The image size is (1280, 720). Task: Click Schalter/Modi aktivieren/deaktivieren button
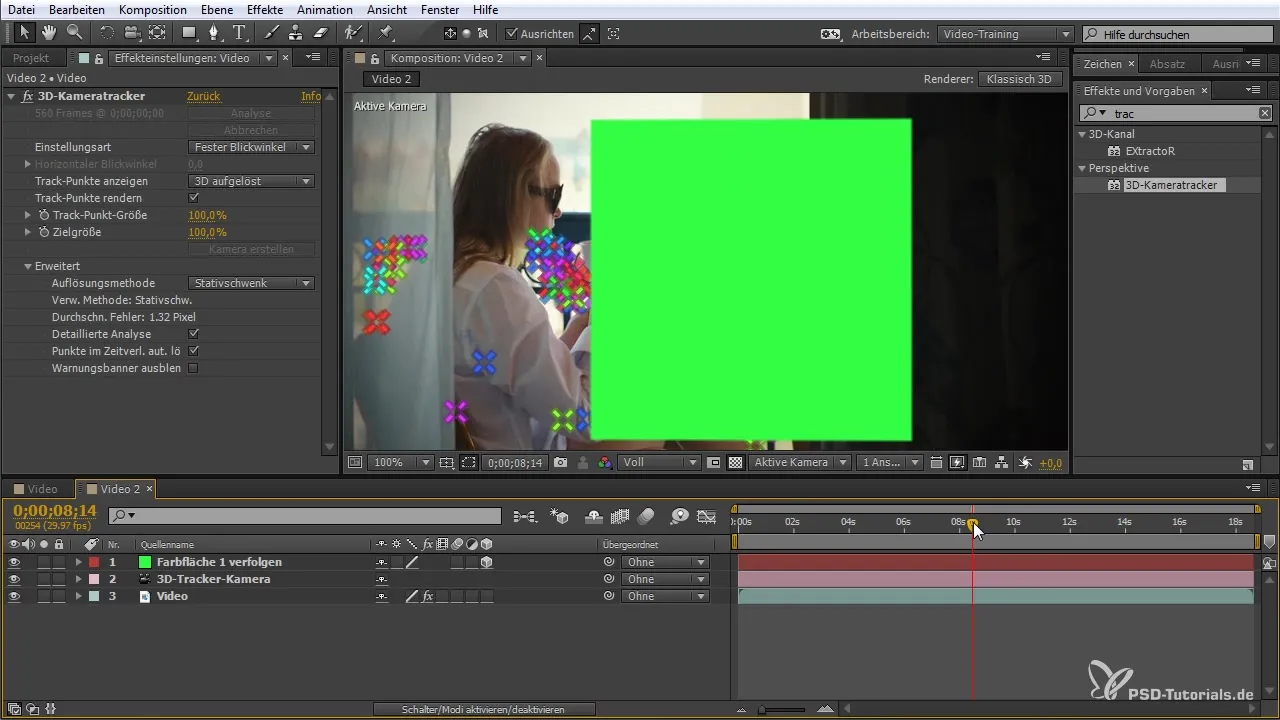pos(484,709)
